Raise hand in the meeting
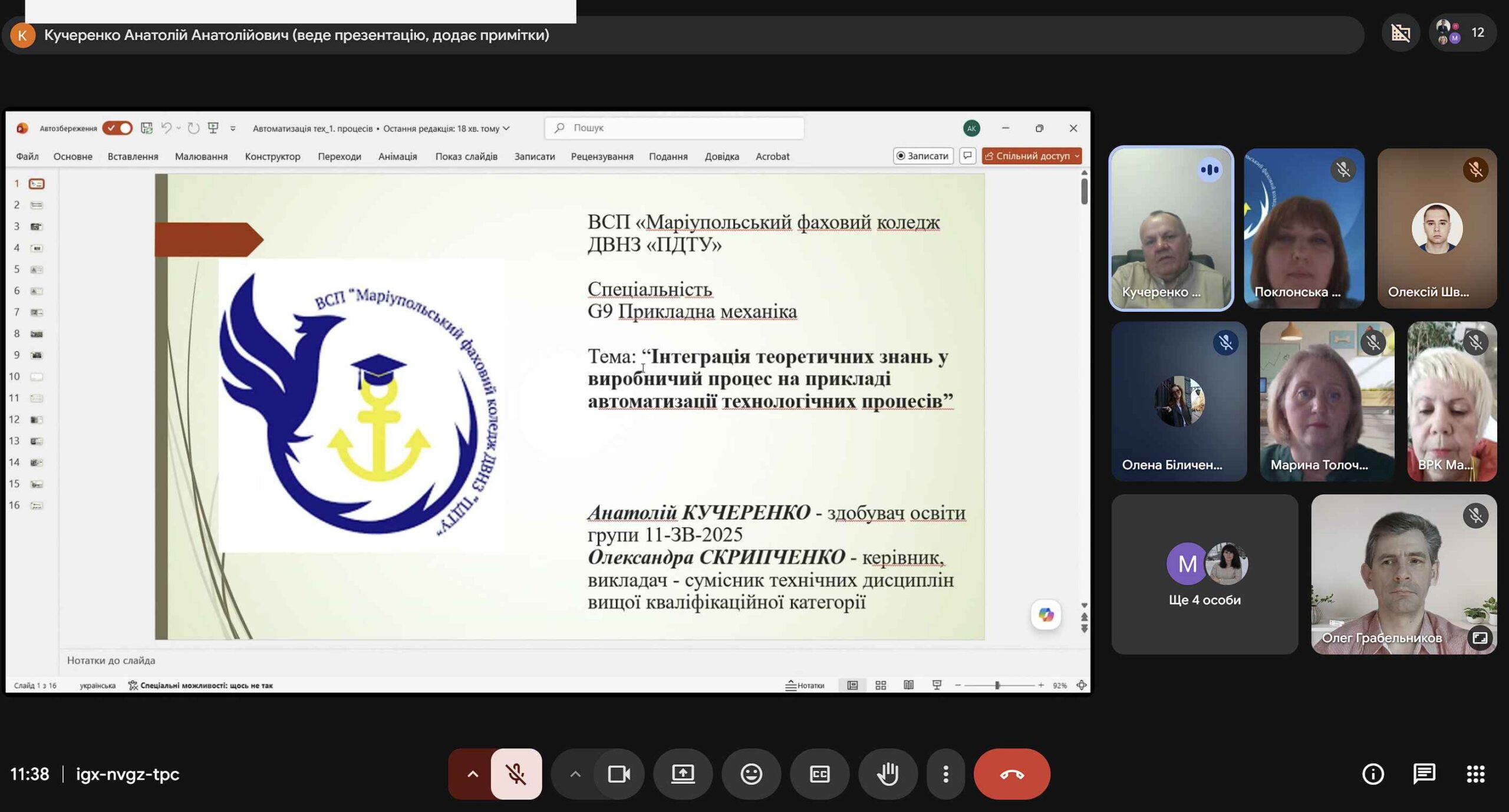The height and width of the screenshot is (812, 1509). coord(888,774)
